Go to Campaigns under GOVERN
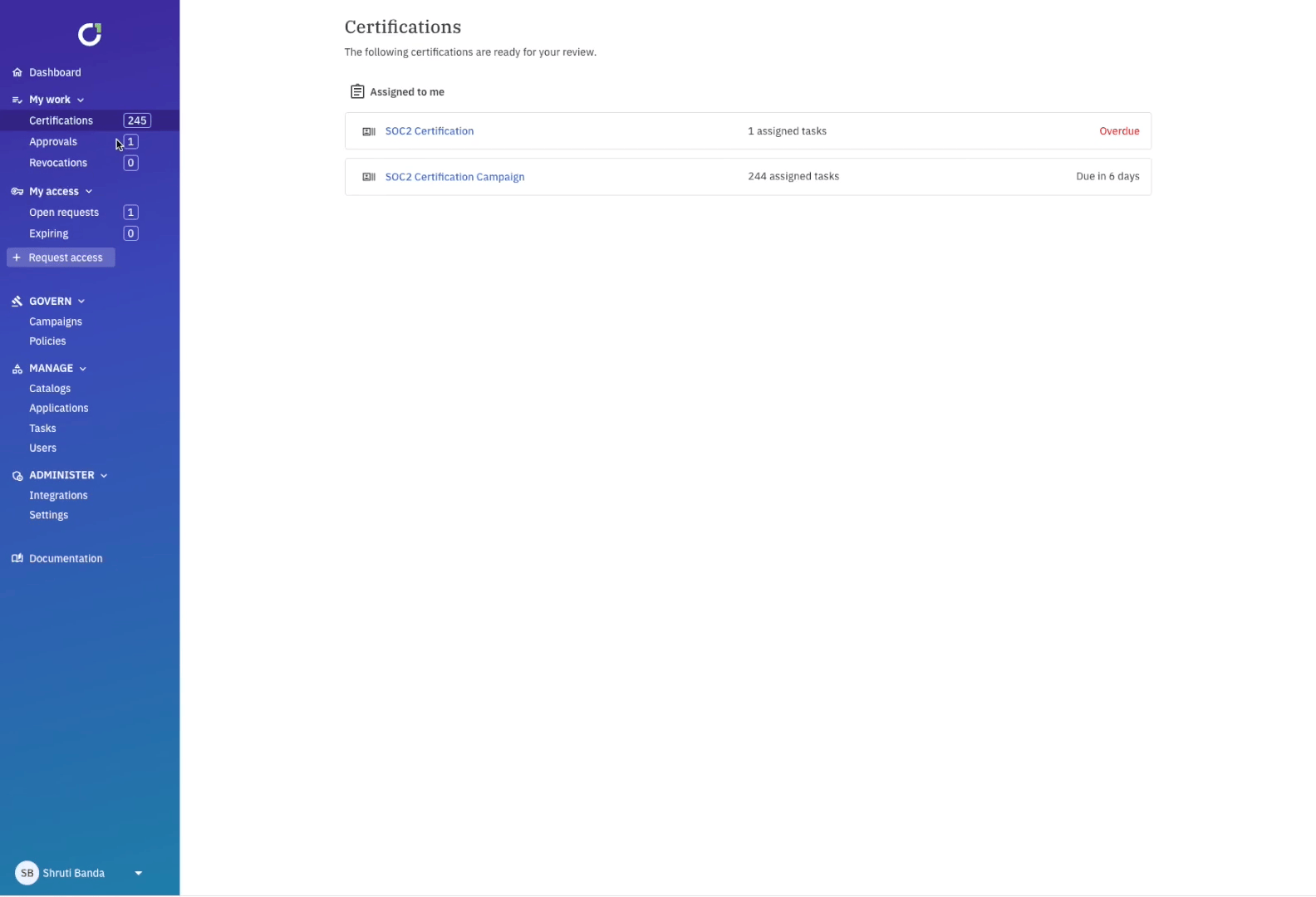 coord(56,321)
